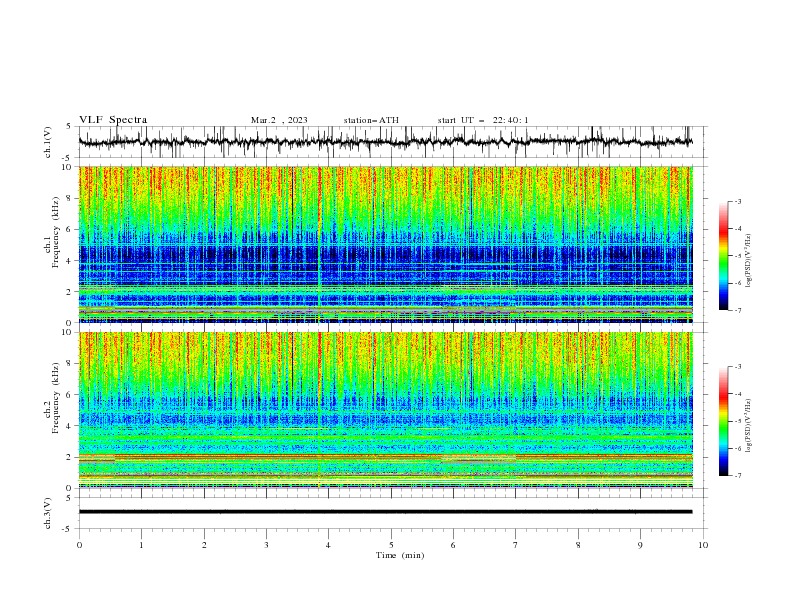The width and height of the screenshot is (792, 612).
Task: Click time axis tick label "2"
Action: click(204, 545)
